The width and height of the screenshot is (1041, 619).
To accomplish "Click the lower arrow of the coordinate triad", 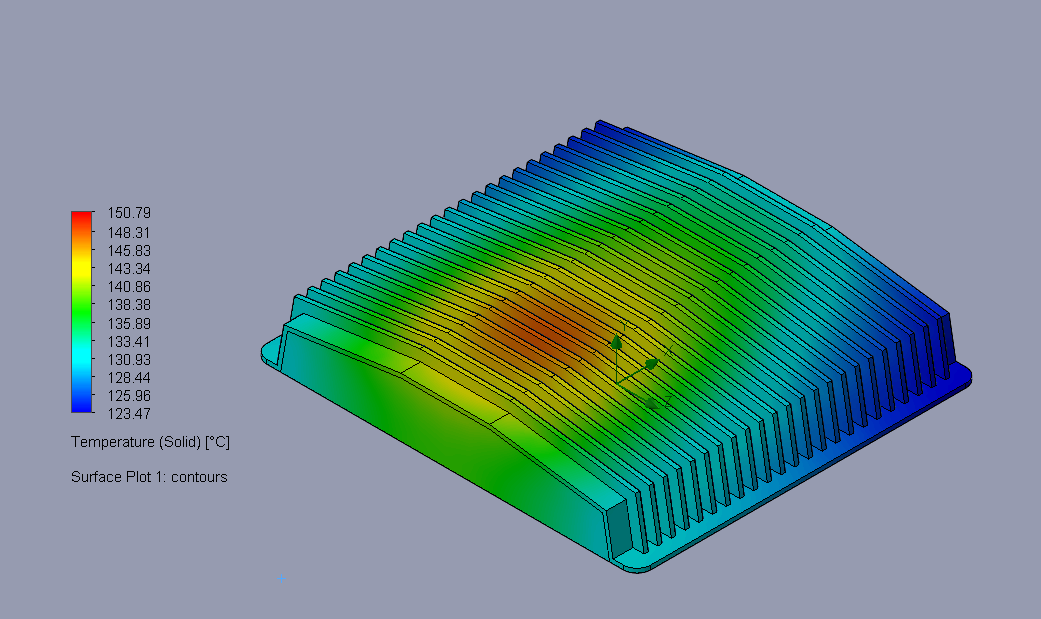I will (652, 403).
